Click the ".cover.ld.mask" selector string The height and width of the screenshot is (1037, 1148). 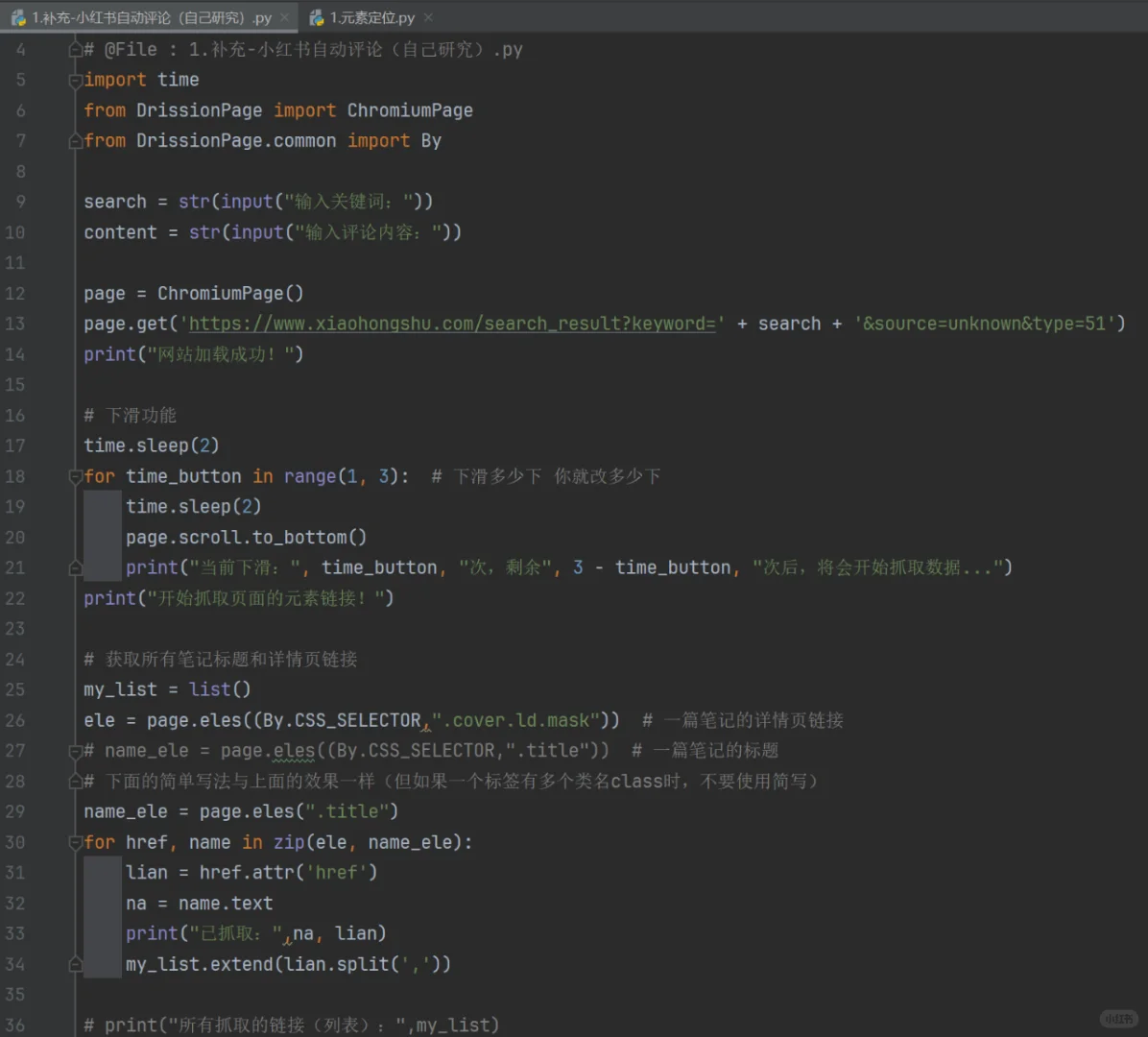point(516,721)
